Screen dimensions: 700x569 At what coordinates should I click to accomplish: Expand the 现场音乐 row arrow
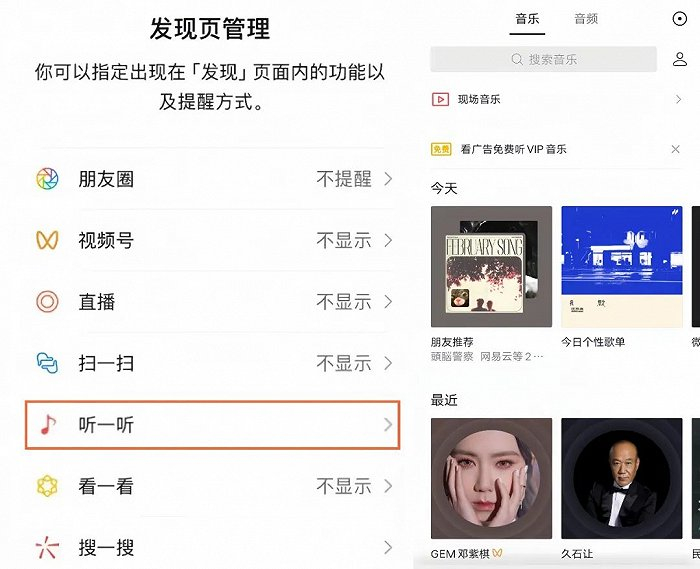click(678, 99)
